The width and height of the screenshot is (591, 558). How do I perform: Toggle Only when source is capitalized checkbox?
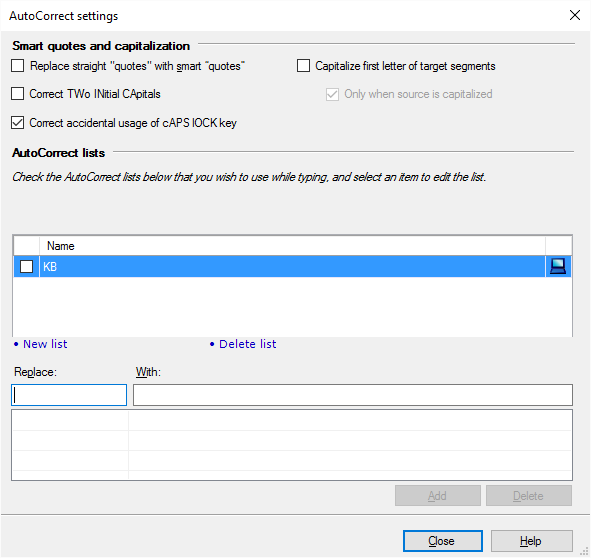[332, 94]
